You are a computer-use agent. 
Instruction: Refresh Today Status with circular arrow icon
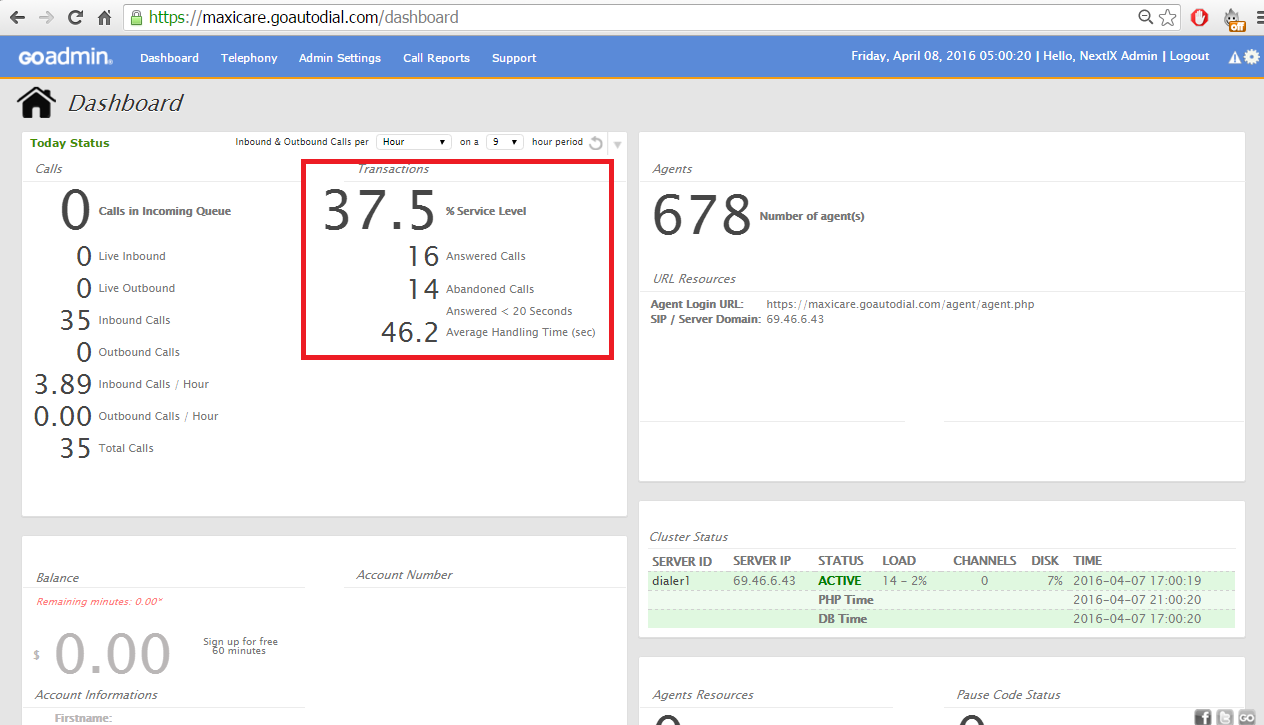coord(596,143)
